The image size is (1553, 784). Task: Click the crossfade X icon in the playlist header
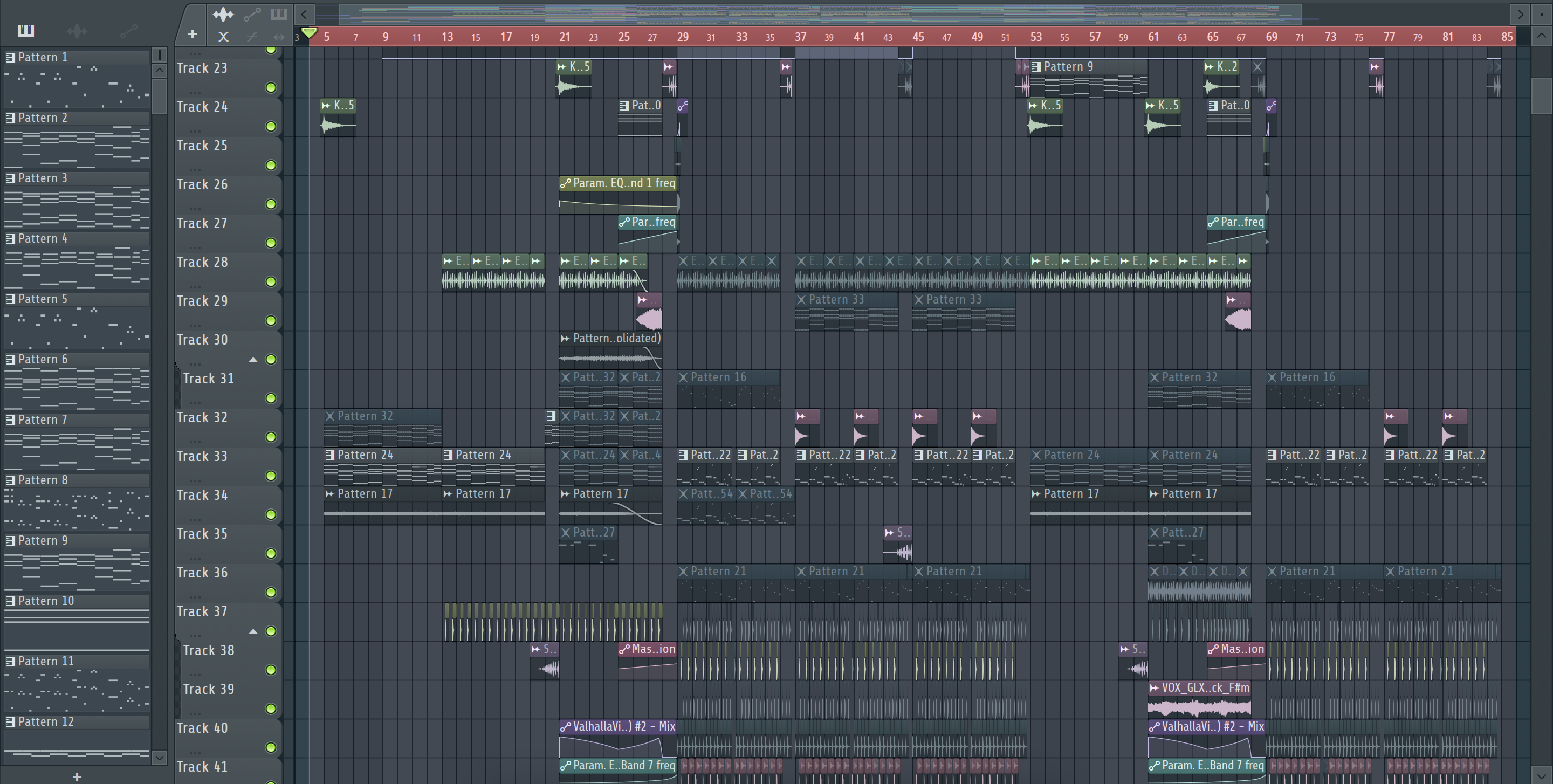223,37
